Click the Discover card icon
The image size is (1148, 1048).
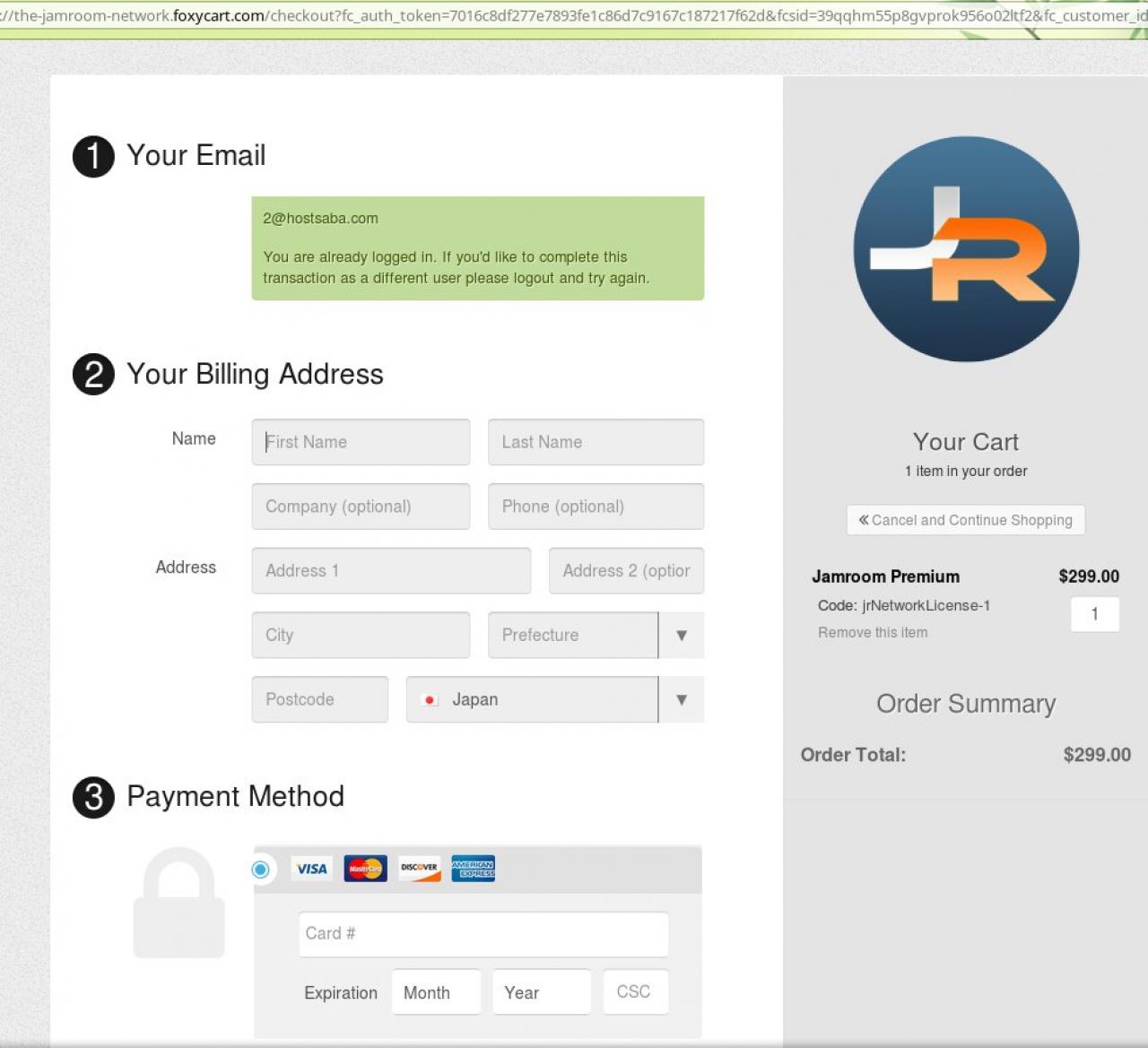[x=419, y=869]
